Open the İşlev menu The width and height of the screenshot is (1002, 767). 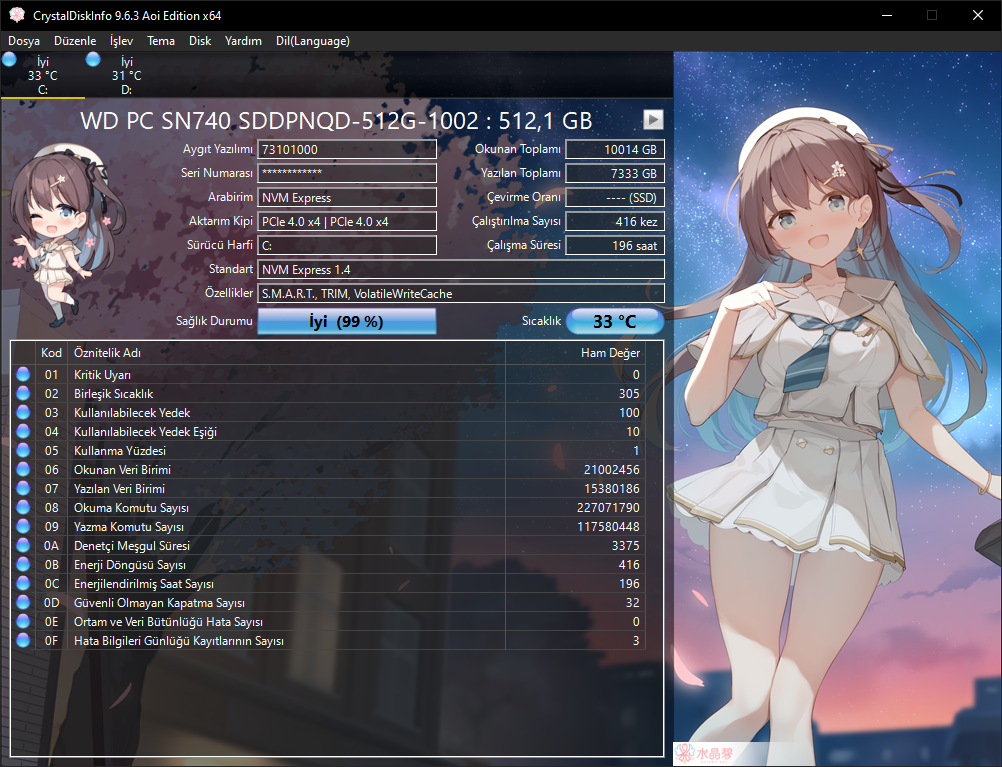click(121, 41)
